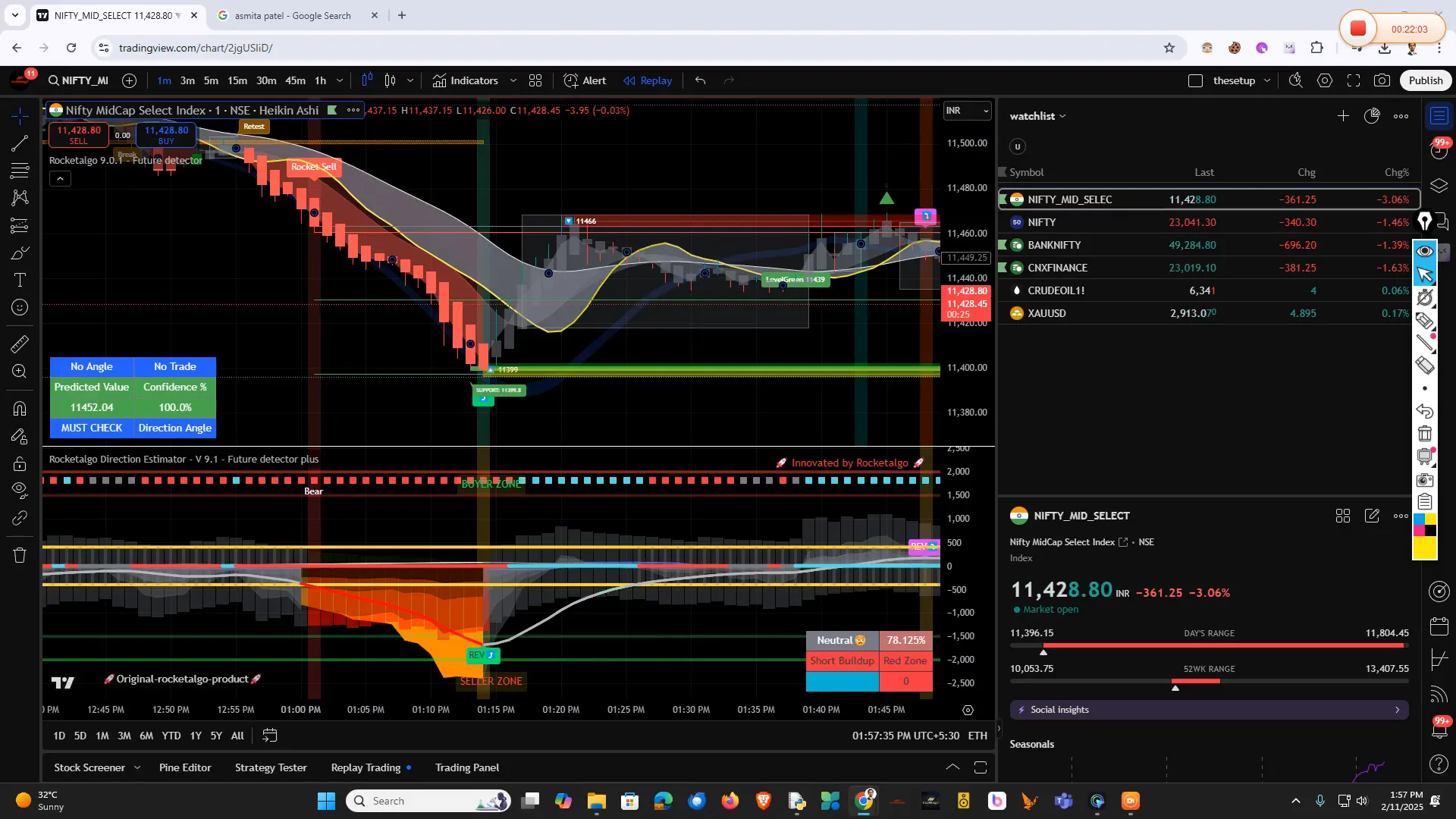
Task: Switch to the Strategy Tester tab
Action: click(x=271, y=767)
